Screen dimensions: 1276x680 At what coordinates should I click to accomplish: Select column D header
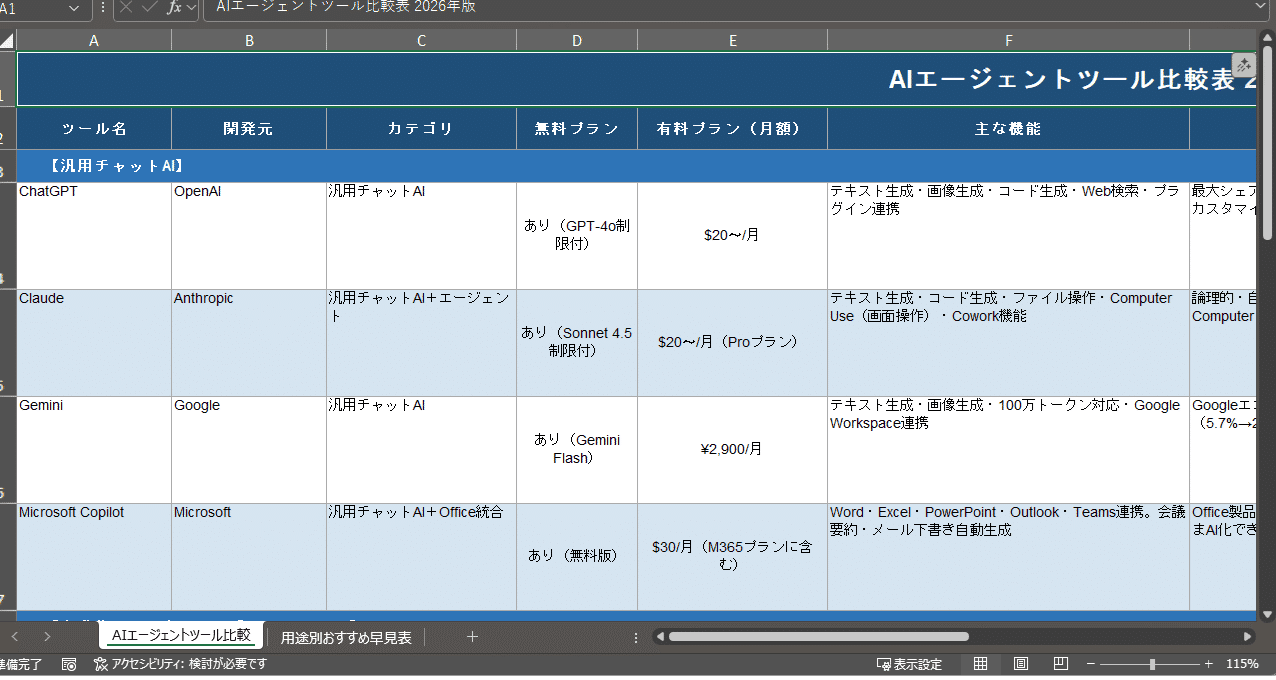(x=577, y=41)
